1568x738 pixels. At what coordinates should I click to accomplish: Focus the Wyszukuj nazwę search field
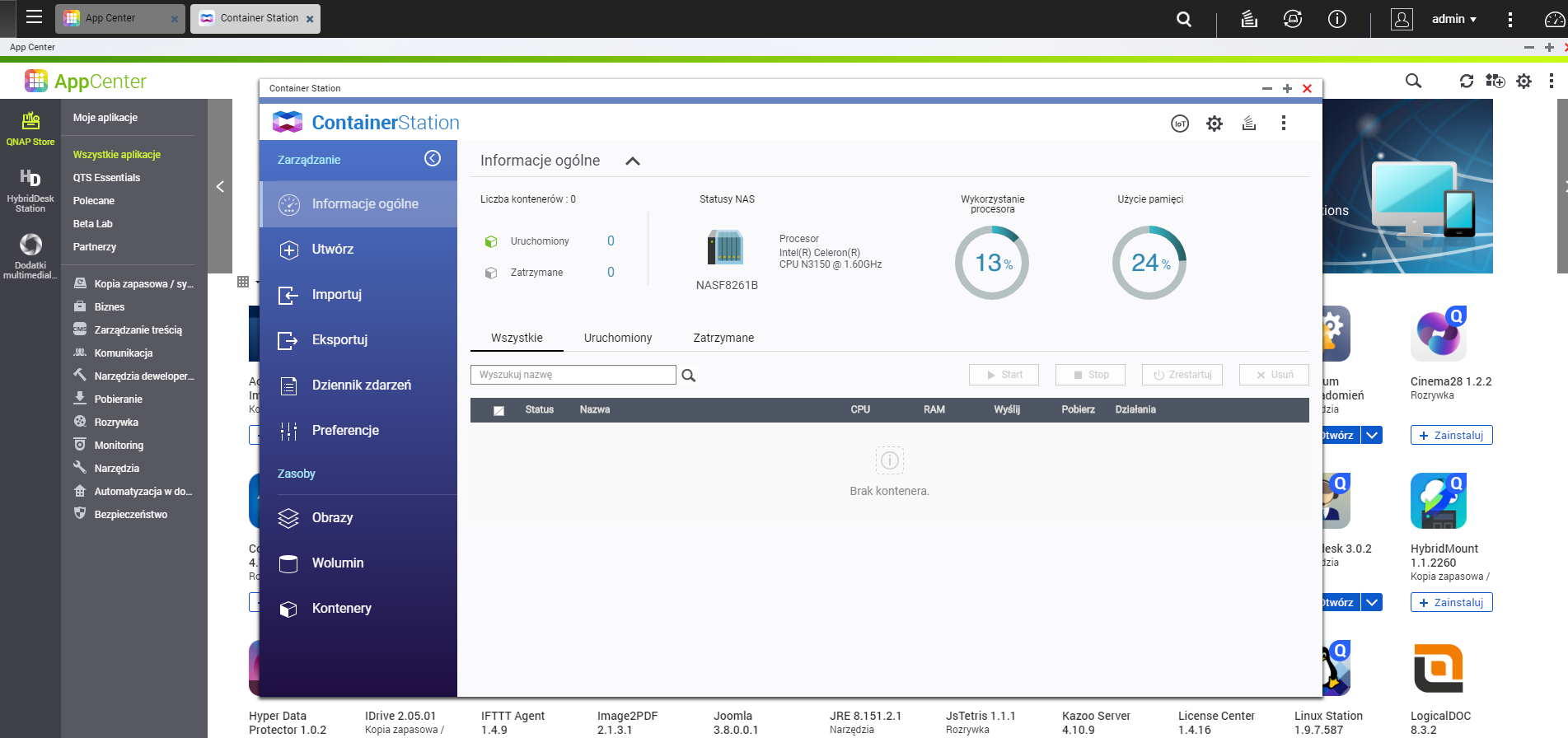point(573,375)
